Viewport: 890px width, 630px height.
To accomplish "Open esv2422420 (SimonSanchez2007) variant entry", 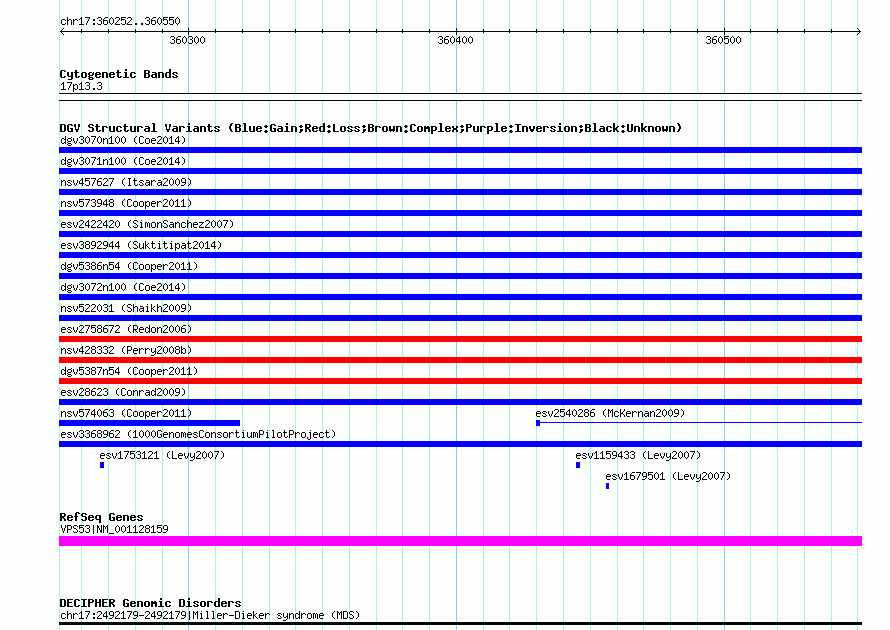I will coord(147,224).
